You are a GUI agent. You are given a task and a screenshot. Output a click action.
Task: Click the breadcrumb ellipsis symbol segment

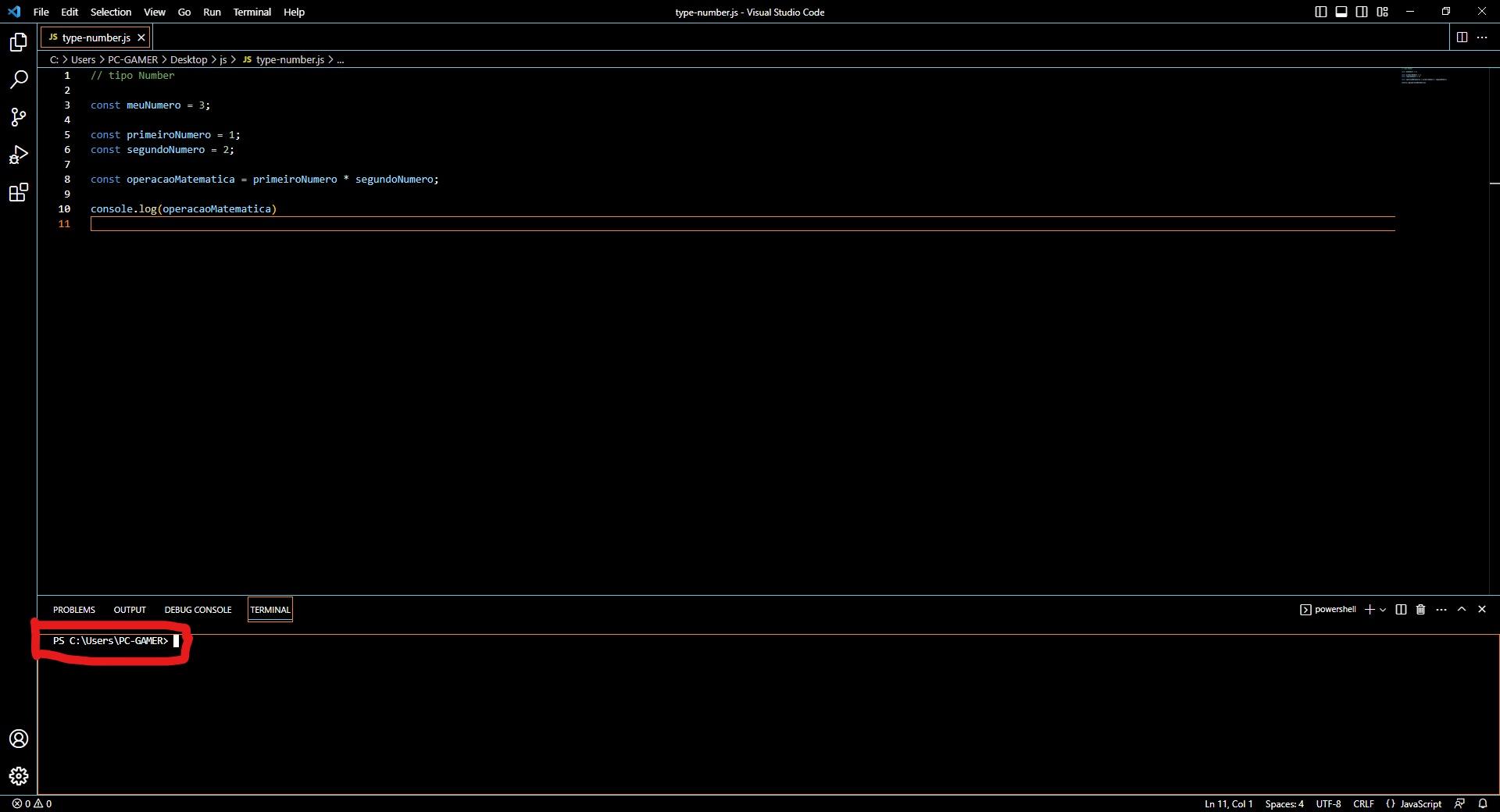point(340,59)
